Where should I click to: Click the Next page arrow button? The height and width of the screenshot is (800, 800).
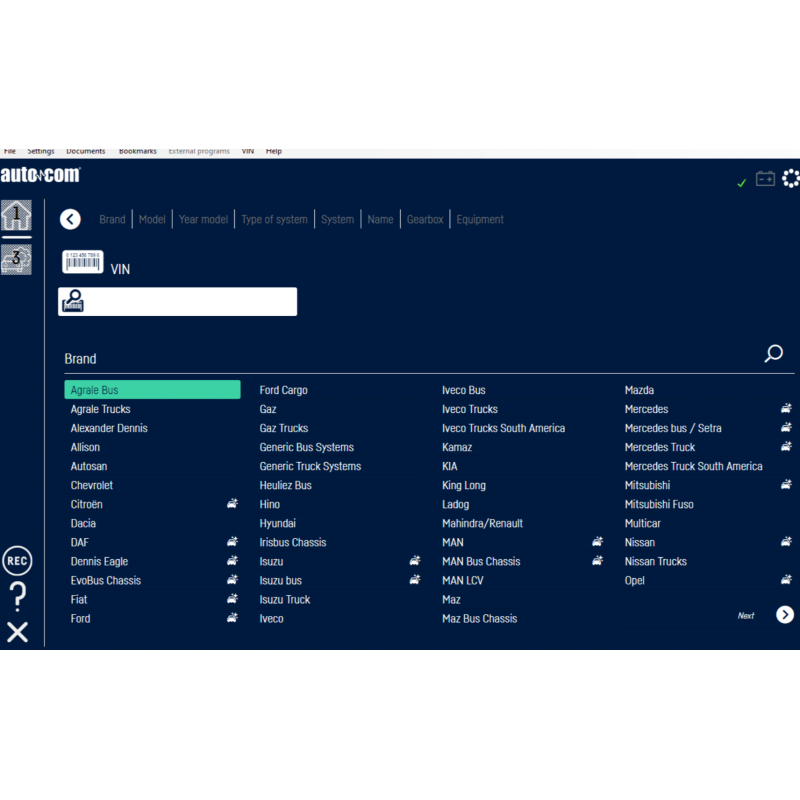click(785, 615)
